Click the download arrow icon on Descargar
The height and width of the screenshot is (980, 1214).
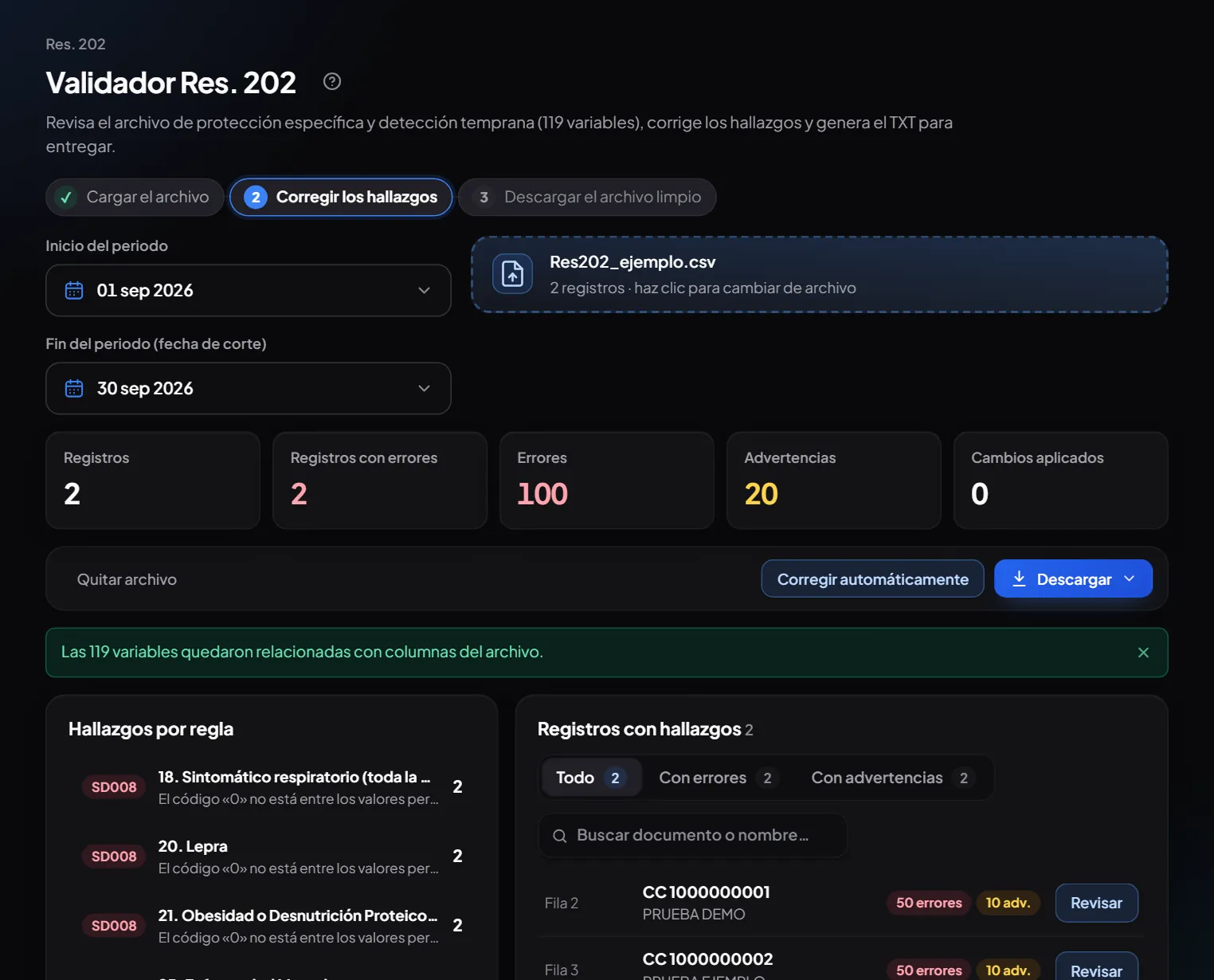[x=1019, y=579]
